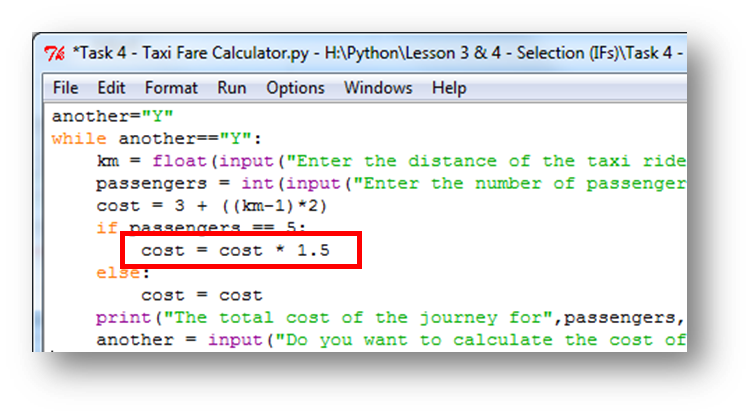The image size is (752, 417).
Task: Open the Options menu
Action: point(295,88)
